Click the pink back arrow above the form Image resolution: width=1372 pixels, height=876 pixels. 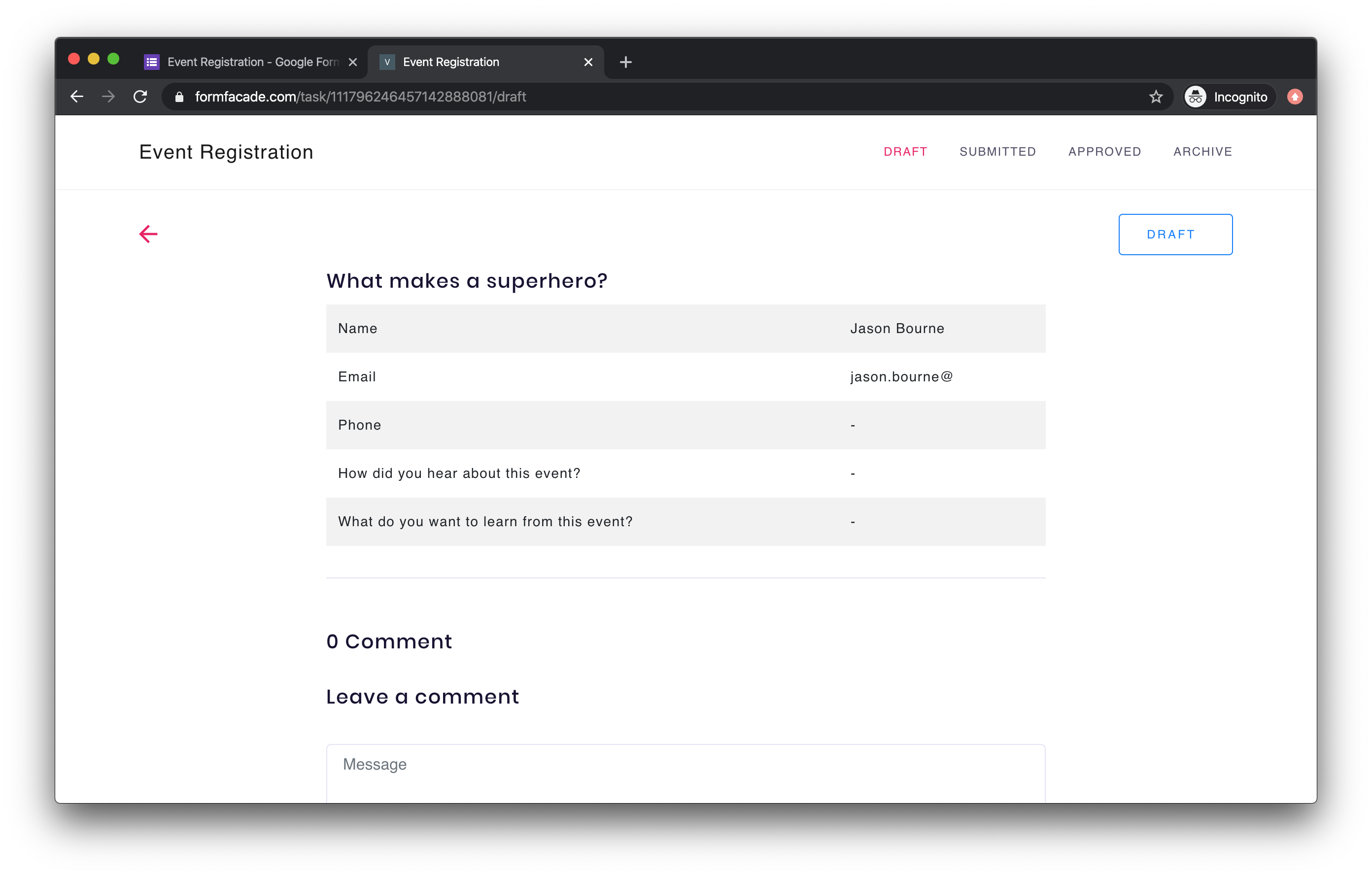point(148,234)
